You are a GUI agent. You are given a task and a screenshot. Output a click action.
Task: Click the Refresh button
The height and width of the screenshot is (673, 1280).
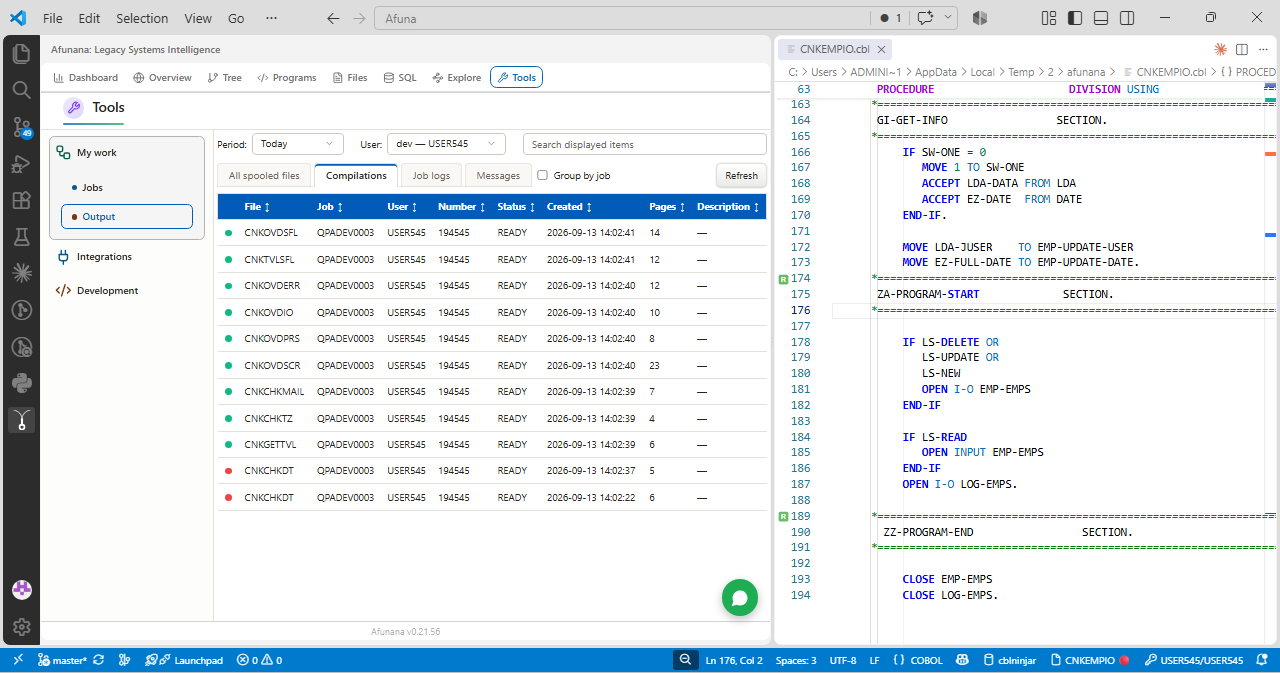[x=741, y=175]
